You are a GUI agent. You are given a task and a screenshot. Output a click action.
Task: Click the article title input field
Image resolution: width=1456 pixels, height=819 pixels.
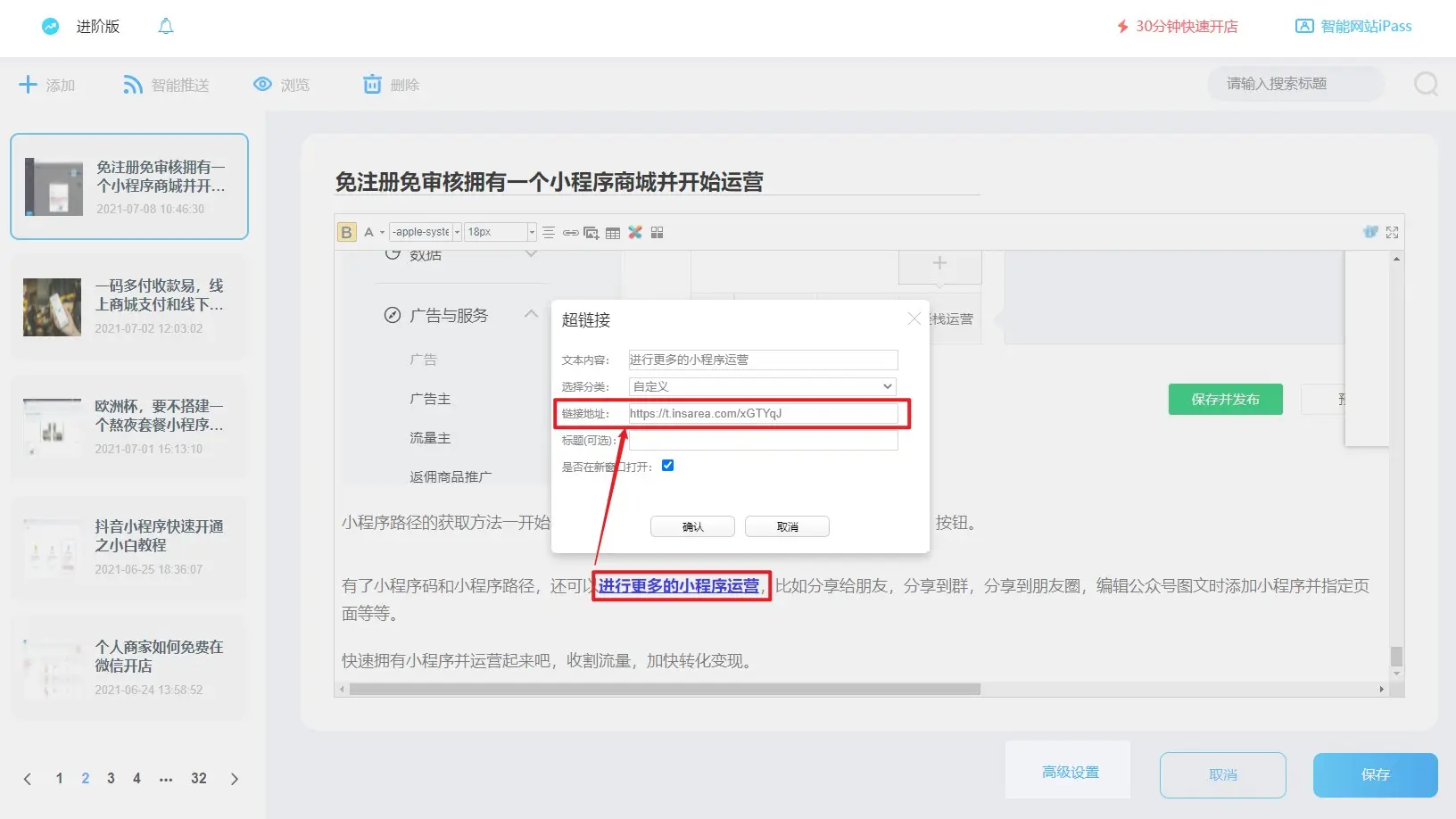click(657, 182)
